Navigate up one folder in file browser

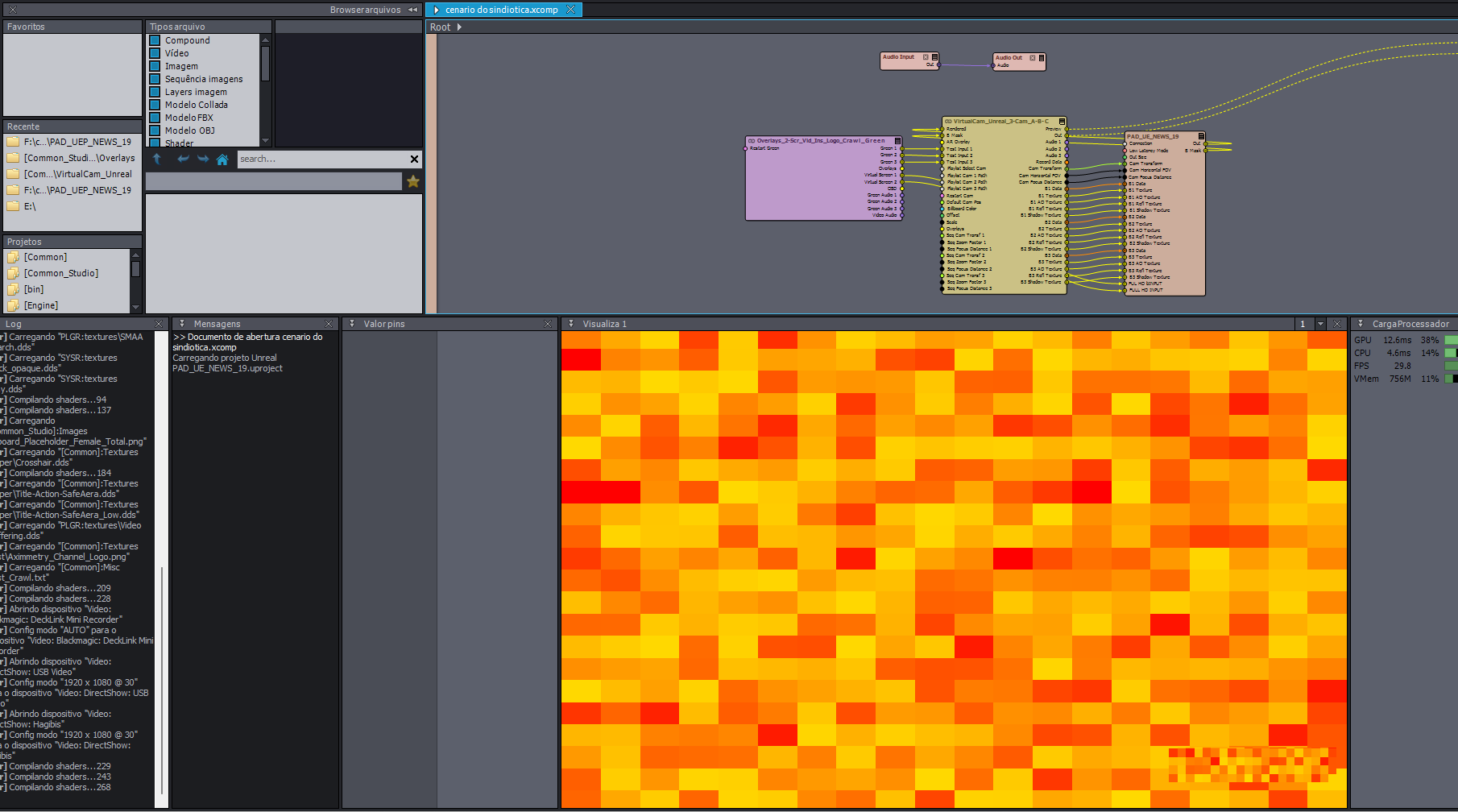[158, 159]
